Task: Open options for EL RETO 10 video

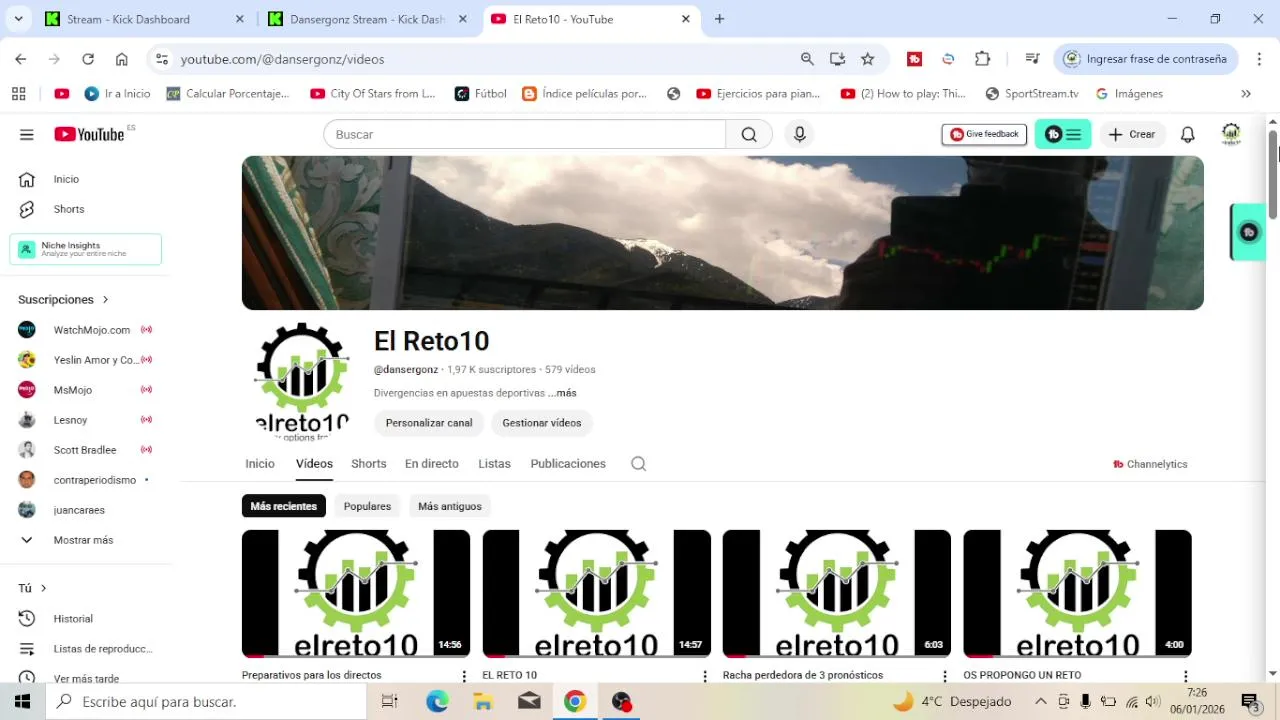Action: (x=705, y=676)
